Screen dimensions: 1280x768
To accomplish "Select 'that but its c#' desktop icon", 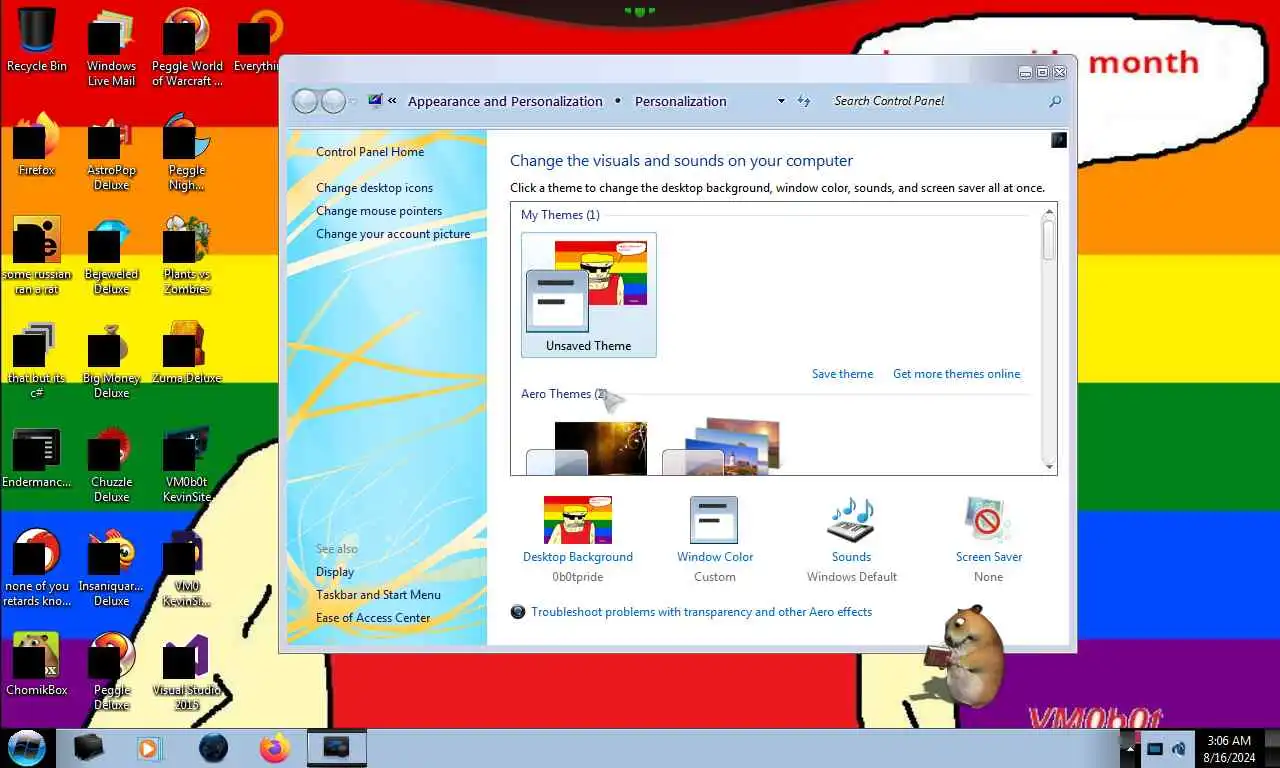I will click(37, 359).
